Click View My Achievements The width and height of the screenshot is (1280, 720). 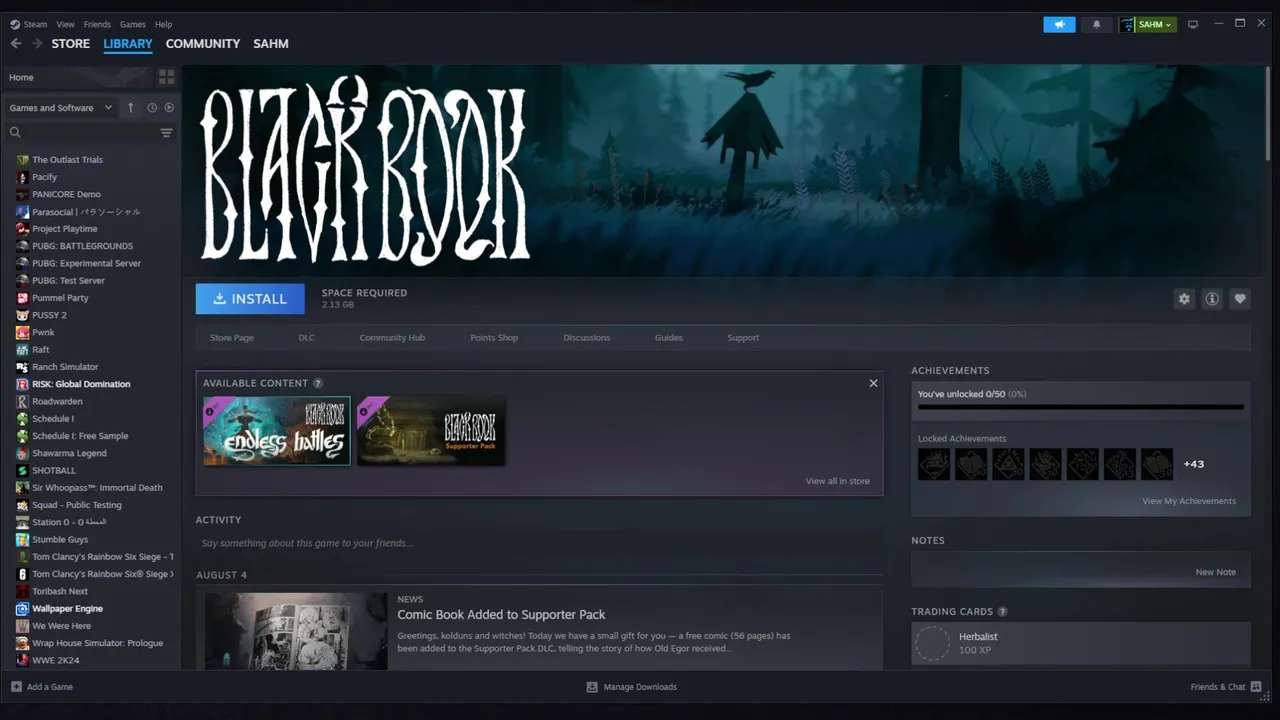pyautogui.click(x=1189, y=501)
